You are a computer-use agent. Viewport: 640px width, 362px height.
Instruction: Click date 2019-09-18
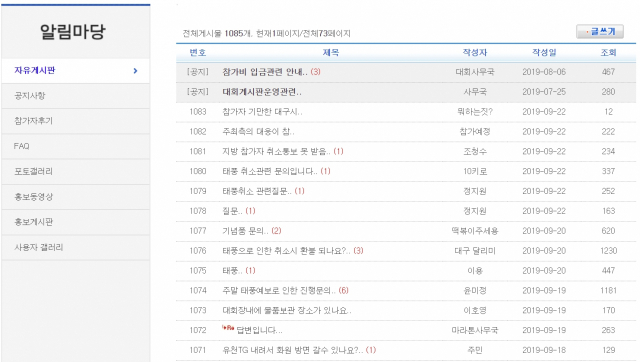[x=544, y=350]
